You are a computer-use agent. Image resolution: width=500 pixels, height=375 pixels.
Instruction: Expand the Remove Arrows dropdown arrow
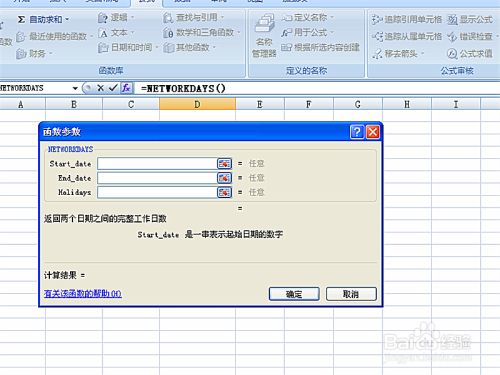[x=422, y=53]
